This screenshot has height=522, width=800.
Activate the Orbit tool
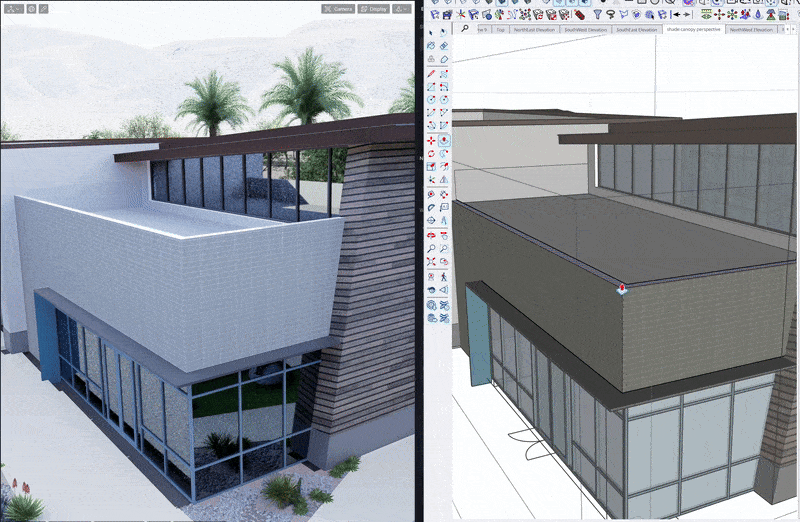431,235
